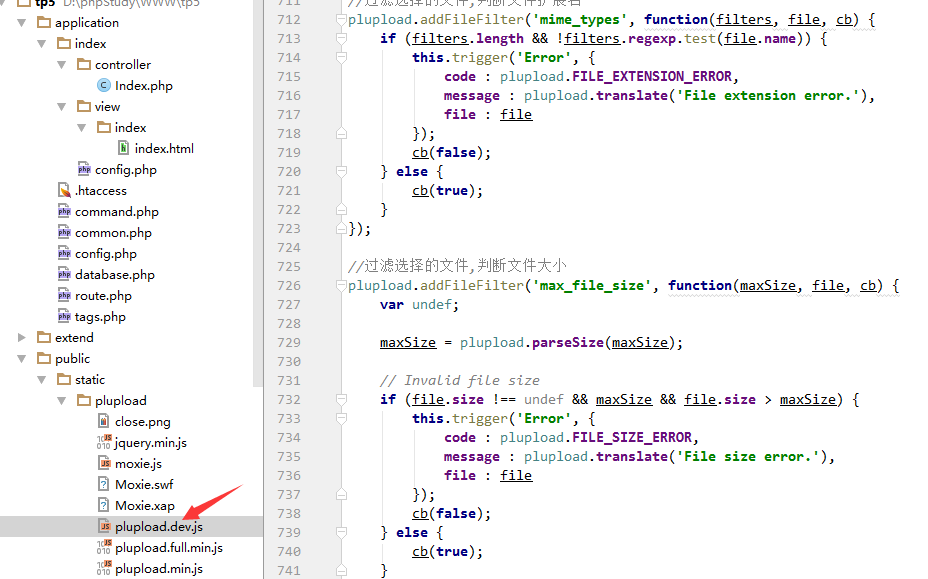Fold the else block at line 720

341,172
